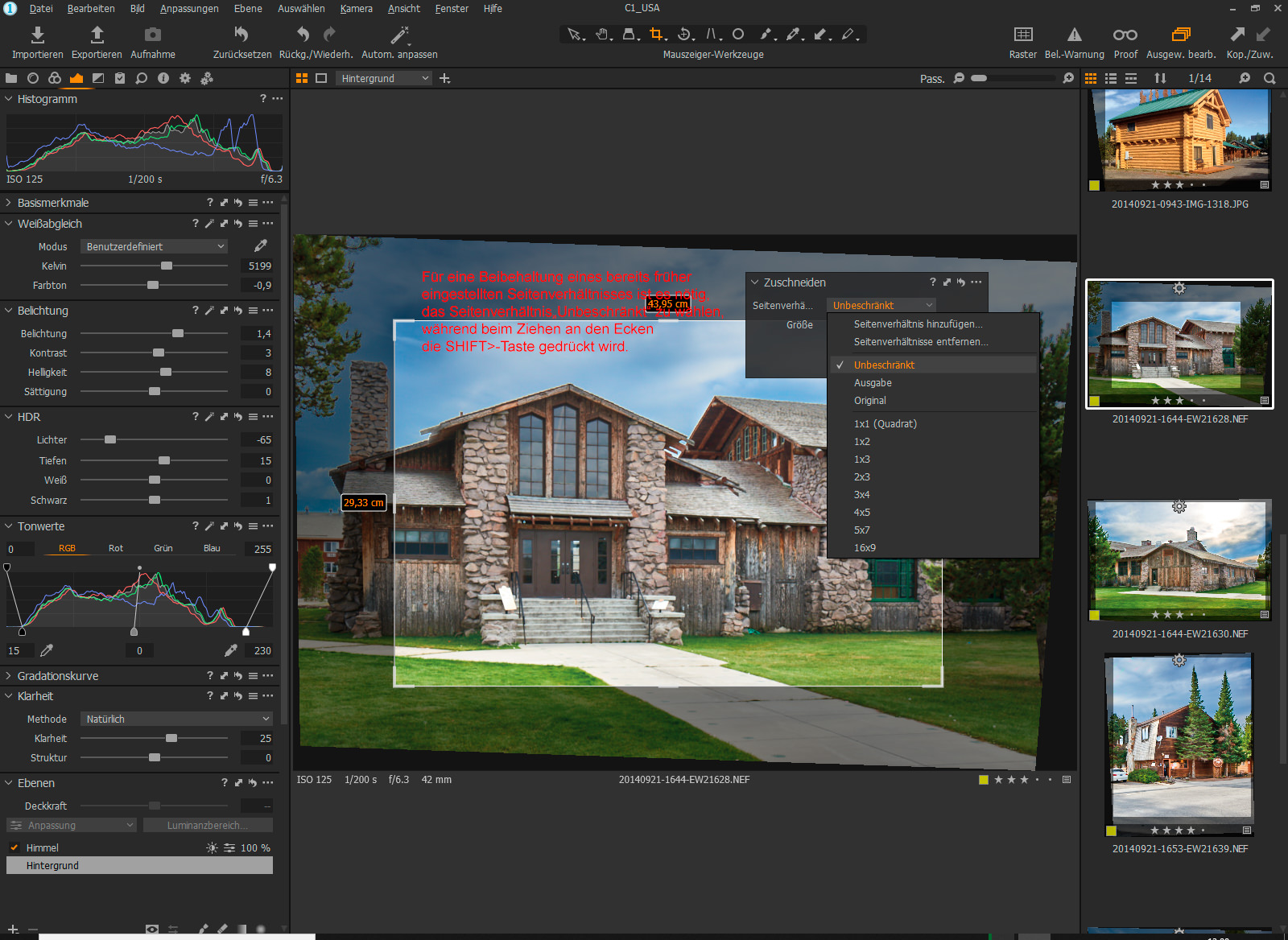Click the Klarheit slider handle

[171, 738]
